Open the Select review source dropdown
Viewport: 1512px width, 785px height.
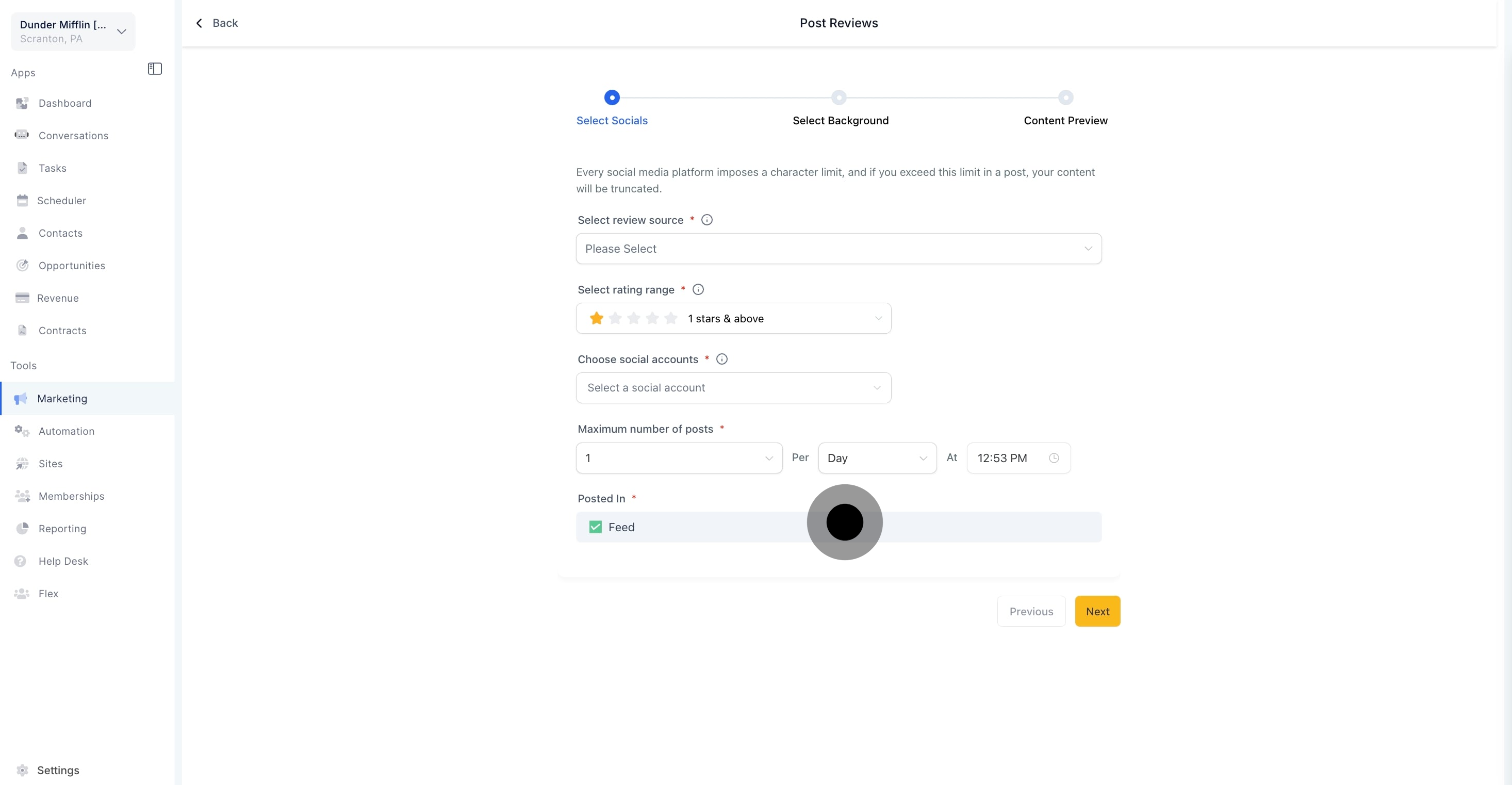pos(838,249)
